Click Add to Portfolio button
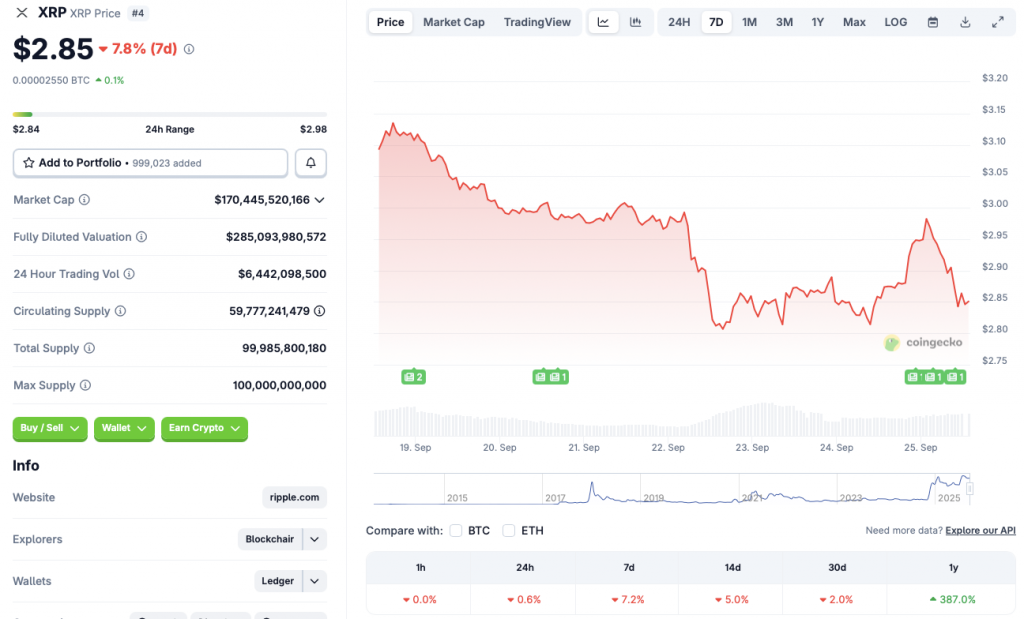The image size is (1024, 619). click(x=150, y=163)
